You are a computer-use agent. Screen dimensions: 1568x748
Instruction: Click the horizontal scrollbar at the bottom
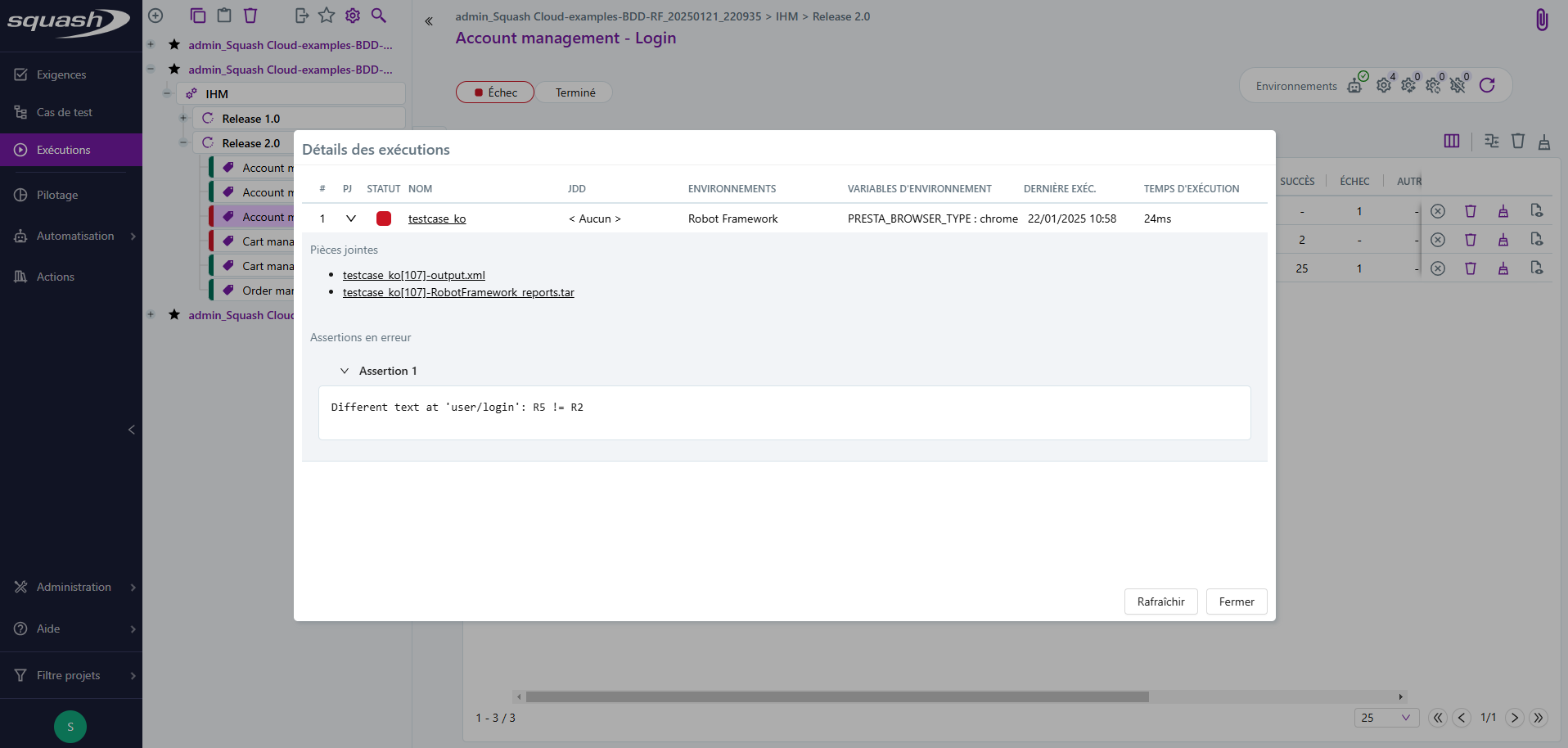[835, 696]
